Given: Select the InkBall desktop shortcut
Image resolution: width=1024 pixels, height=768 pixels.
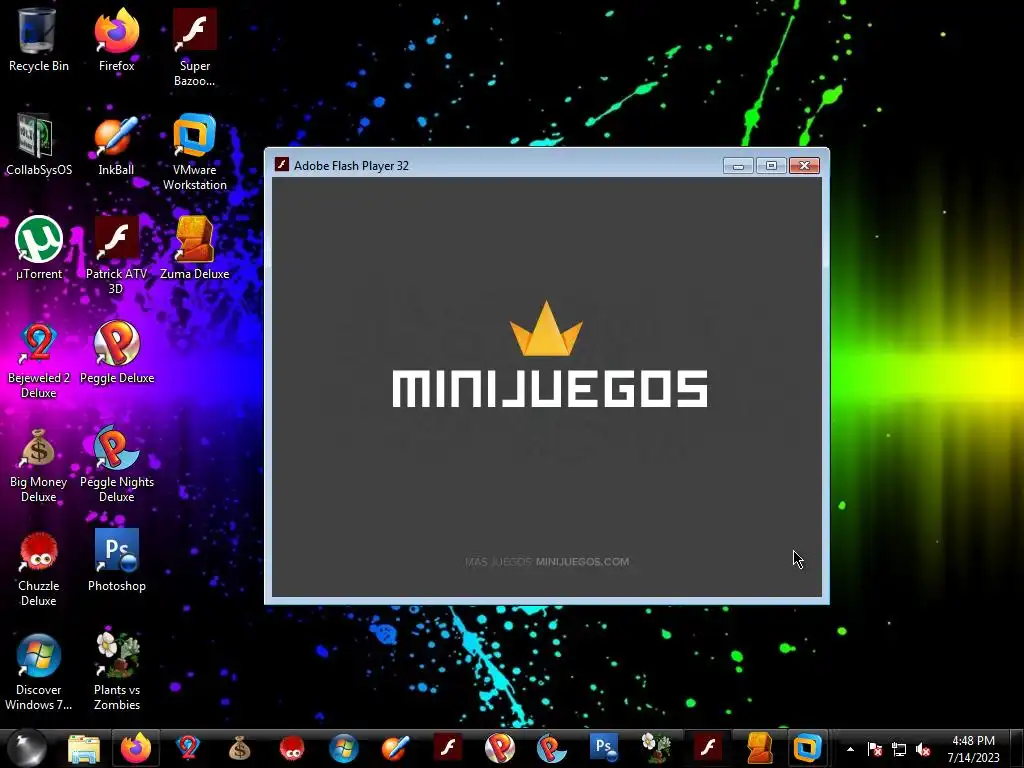Looking at the screenshot, I should click(x=116, y=145).
